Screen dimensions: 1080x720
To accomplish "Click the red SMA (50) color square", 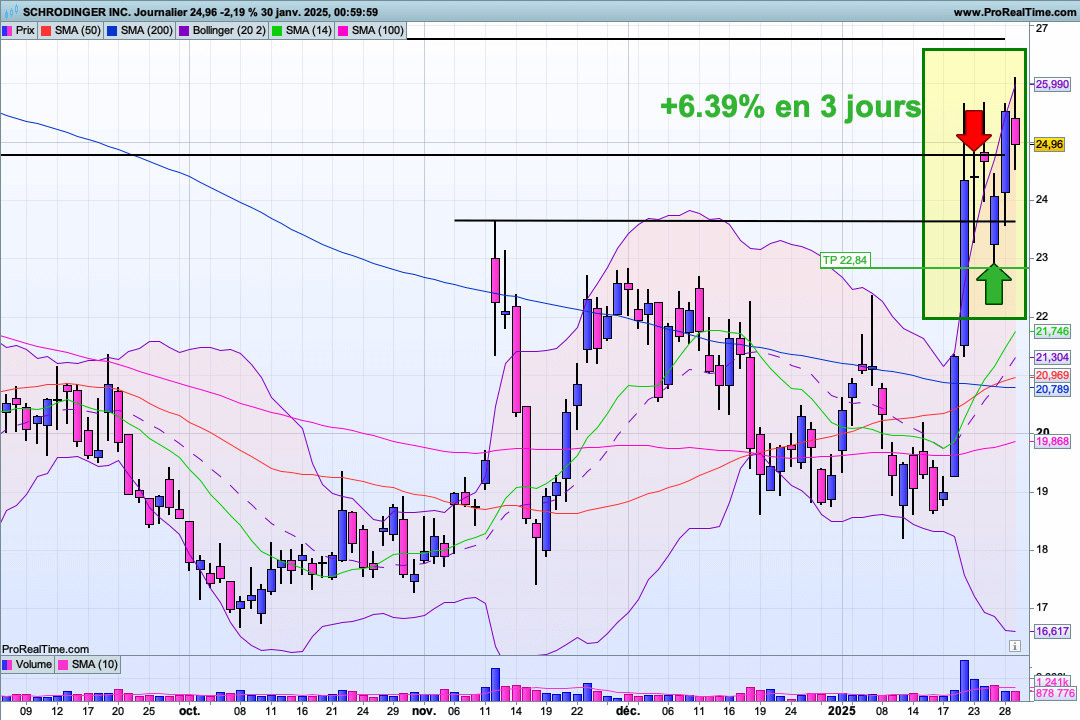I will coord(45,30).
